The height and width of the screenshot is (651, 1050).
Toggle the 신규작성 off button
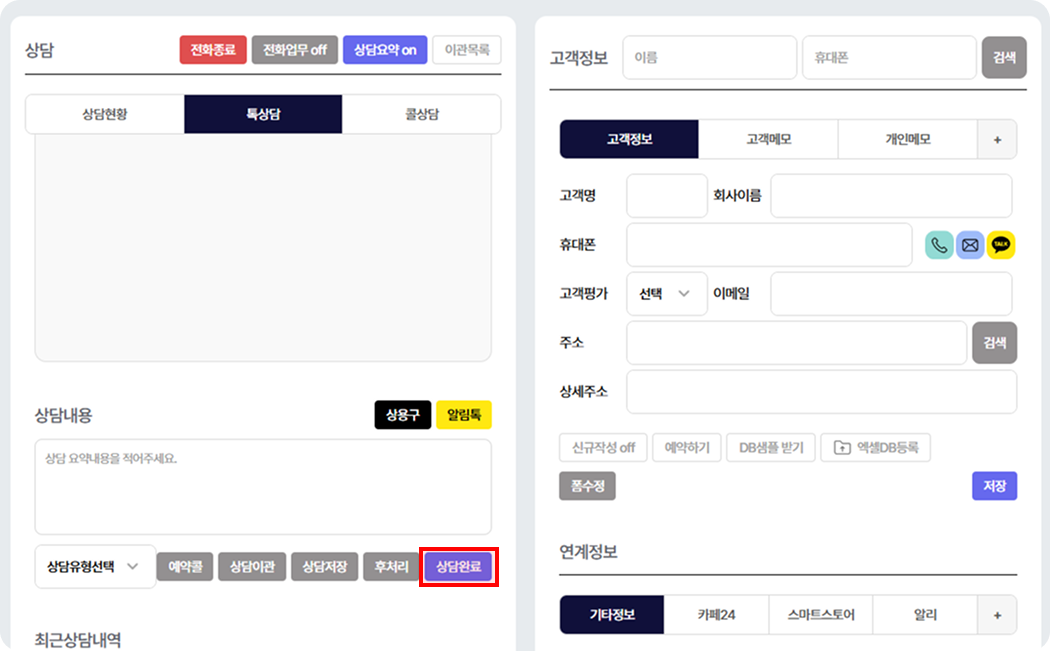pyautogui.click(x=603, y=448)
